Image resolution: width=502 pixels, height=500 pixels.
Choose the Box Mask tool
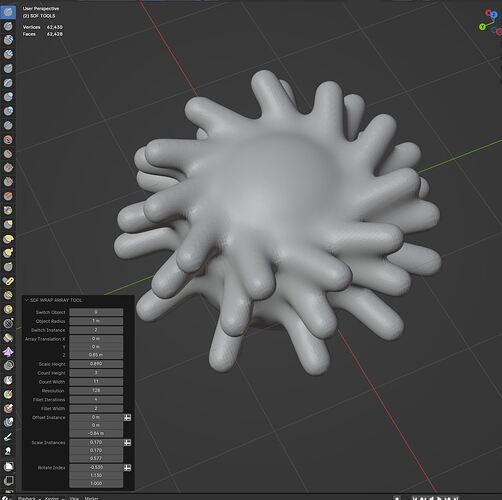click(8, 466)
